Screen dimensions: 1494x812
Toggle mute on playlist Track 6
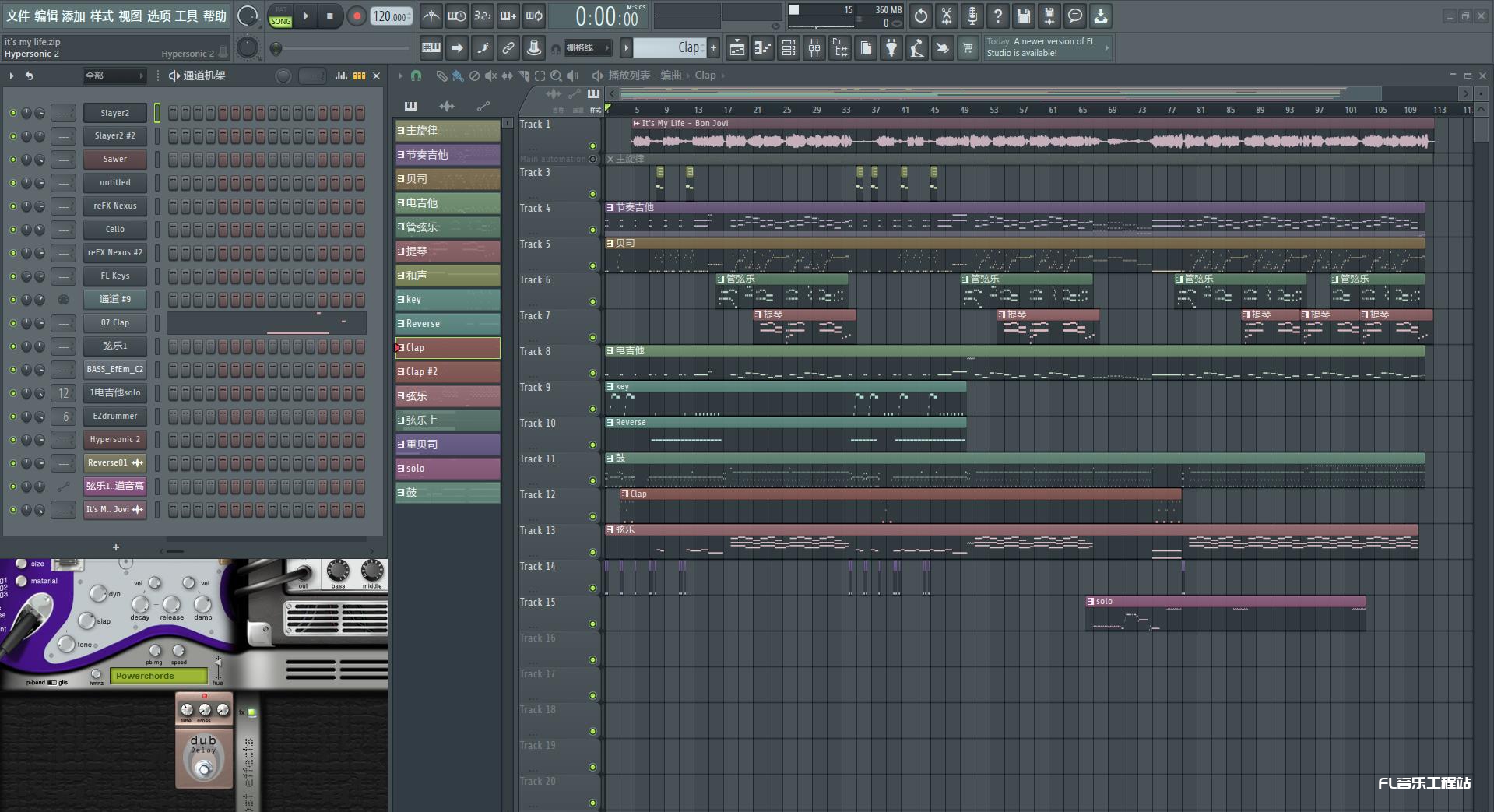click(x=592, y=302)
